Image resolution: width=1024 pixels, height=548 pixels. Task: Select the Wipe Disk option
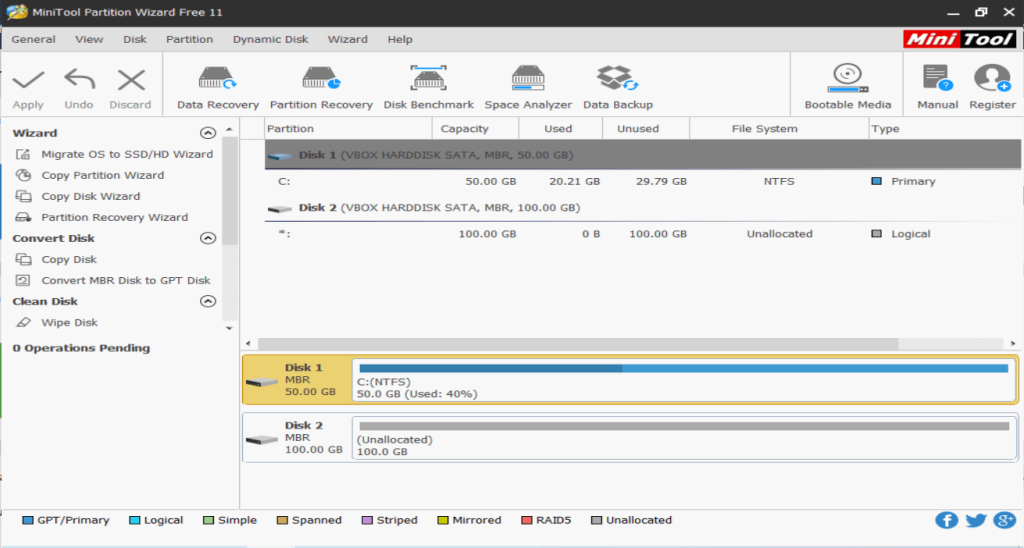[x=69, y=322]
